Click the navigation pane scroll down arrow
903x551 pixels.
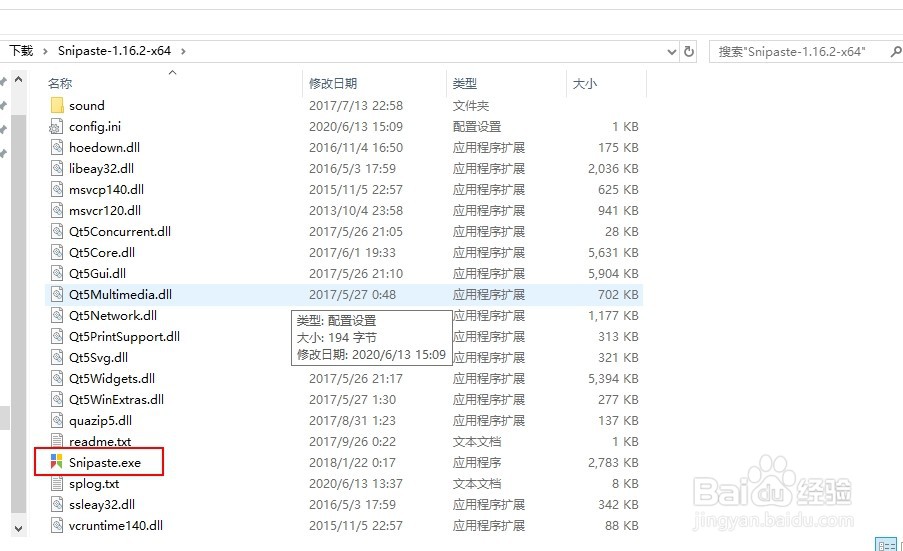coord(18,528)
